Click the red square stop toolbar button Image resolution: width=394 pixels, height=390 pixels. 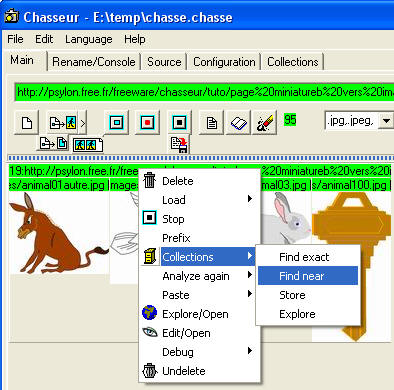(147, 123)
